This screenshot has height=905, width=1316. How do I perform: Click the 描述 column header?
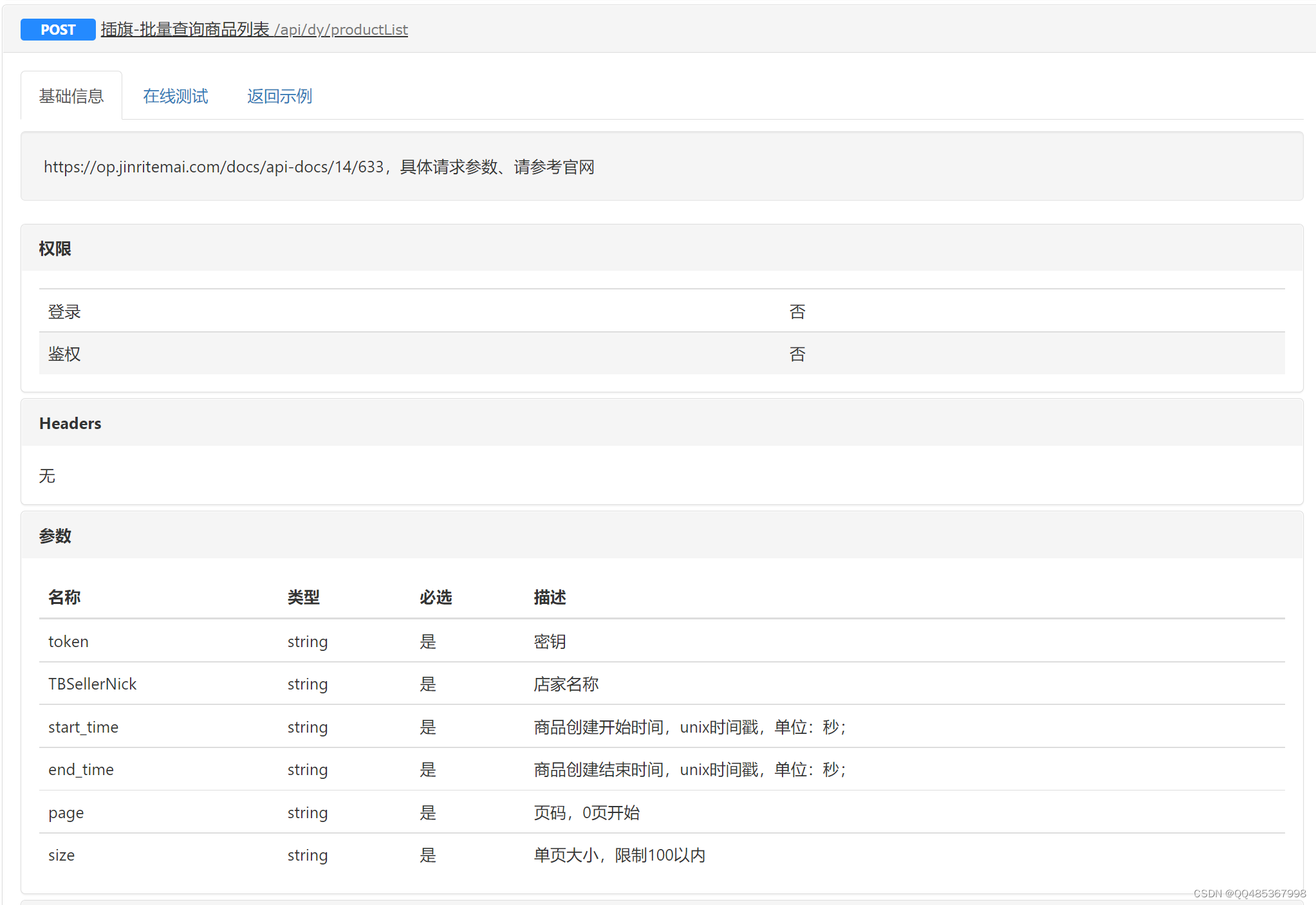550,597
